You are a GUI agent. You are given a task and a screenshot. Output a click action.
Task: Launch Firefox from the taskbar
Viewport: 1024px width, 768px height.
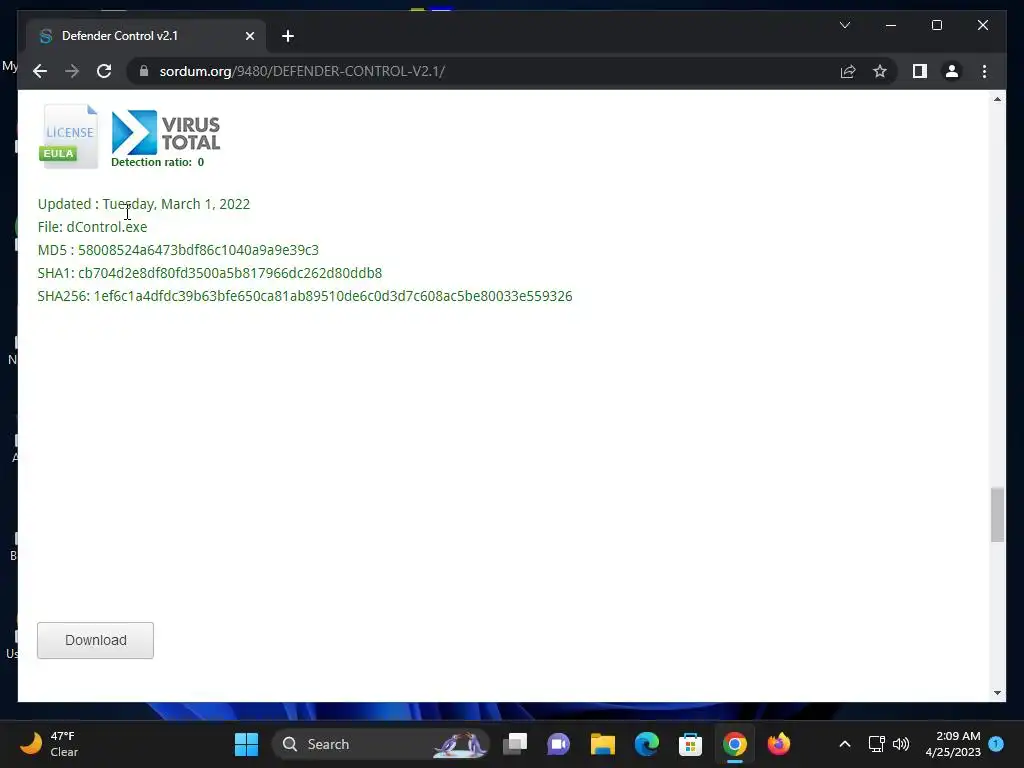coord(778,744)
